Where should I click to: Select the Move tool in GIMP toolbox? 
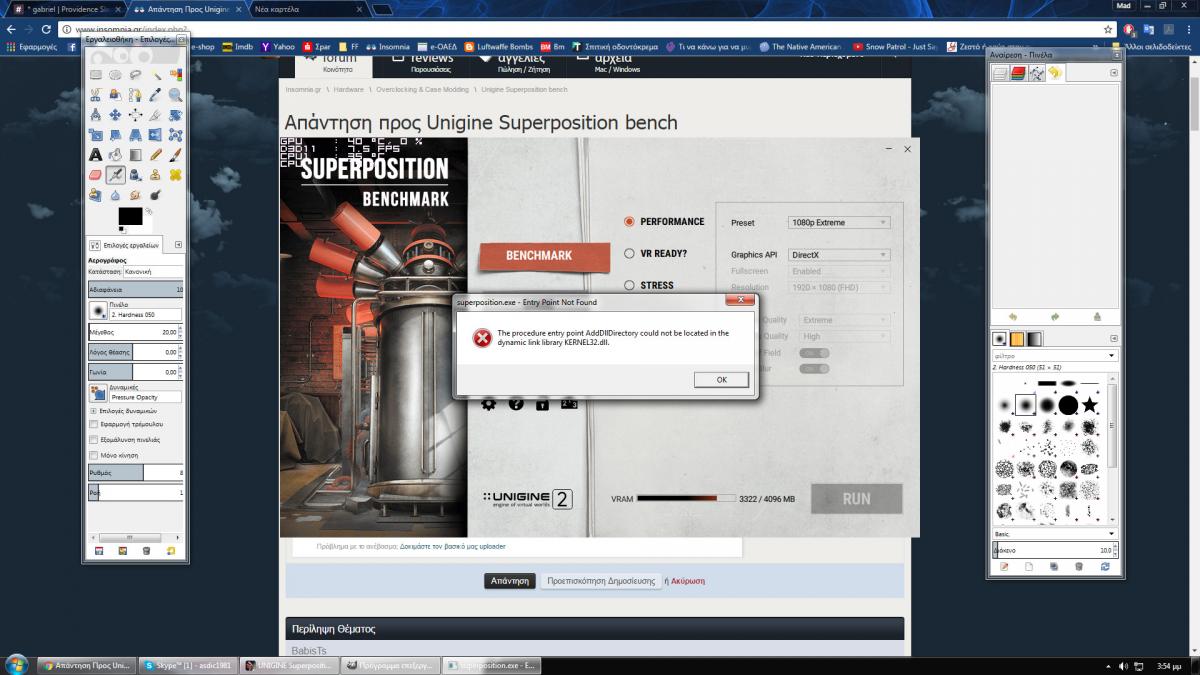pos(115,115)
